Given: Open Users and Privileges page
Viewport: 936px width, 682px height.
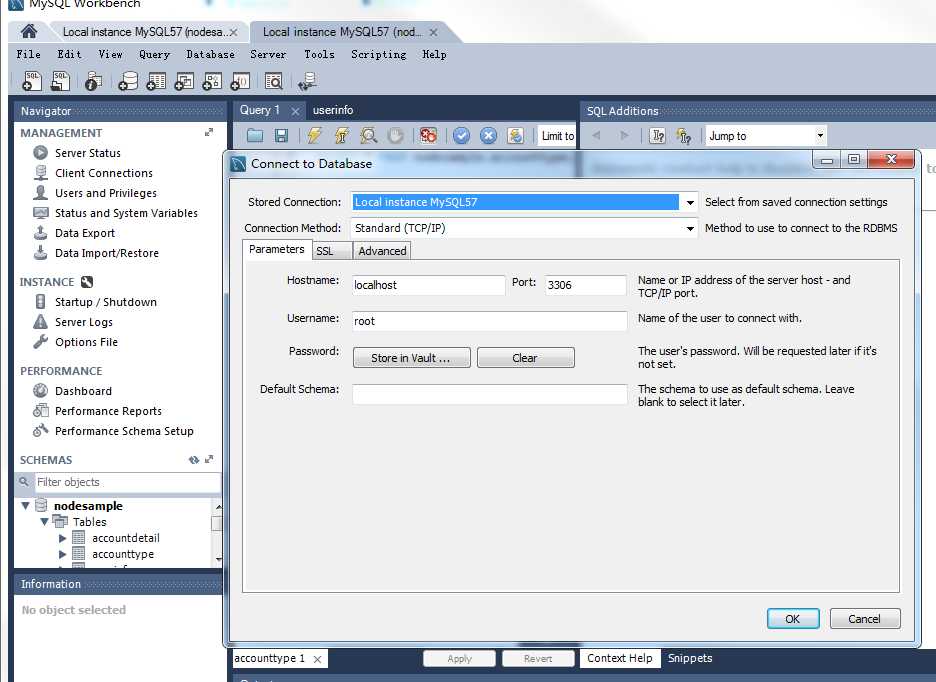Looking at the screenshot, I should [x=106, y=193].
